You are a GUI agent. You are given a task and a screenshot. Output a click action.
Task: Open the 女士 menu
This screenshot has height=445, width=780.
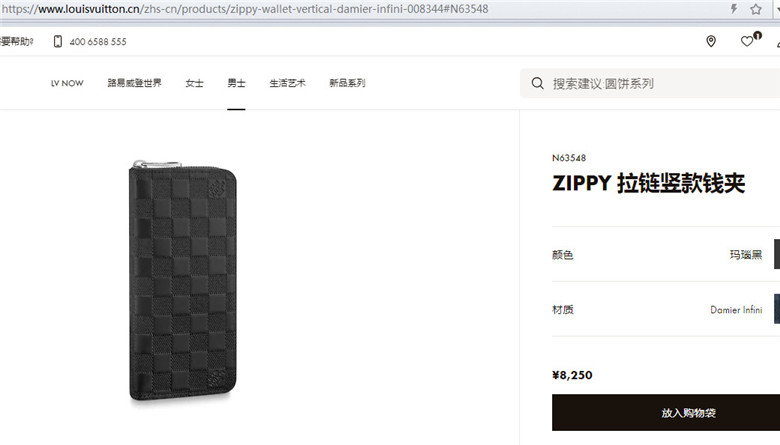coord(195,83)
